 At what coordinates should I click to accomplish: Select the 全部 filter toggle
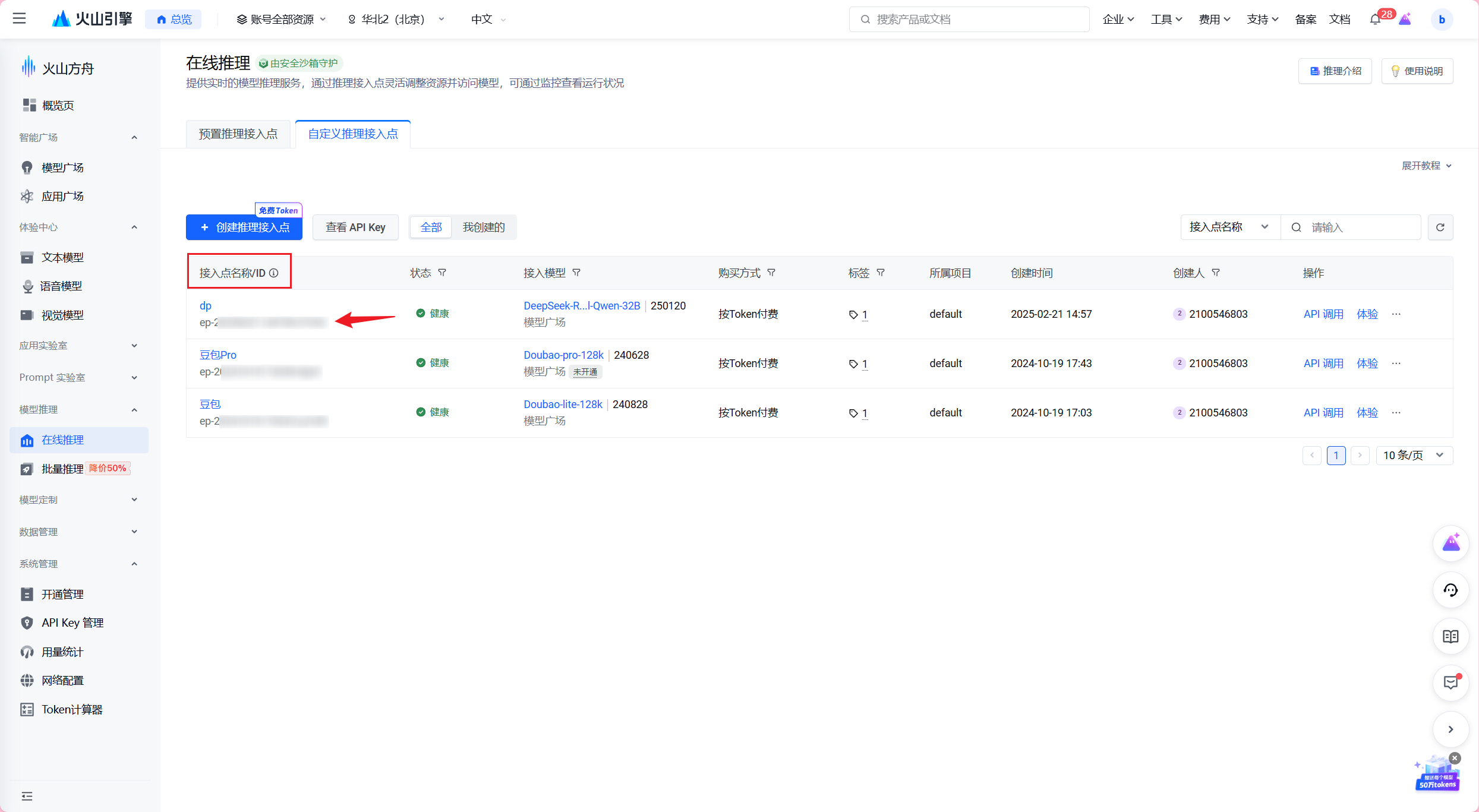(431, 228)
